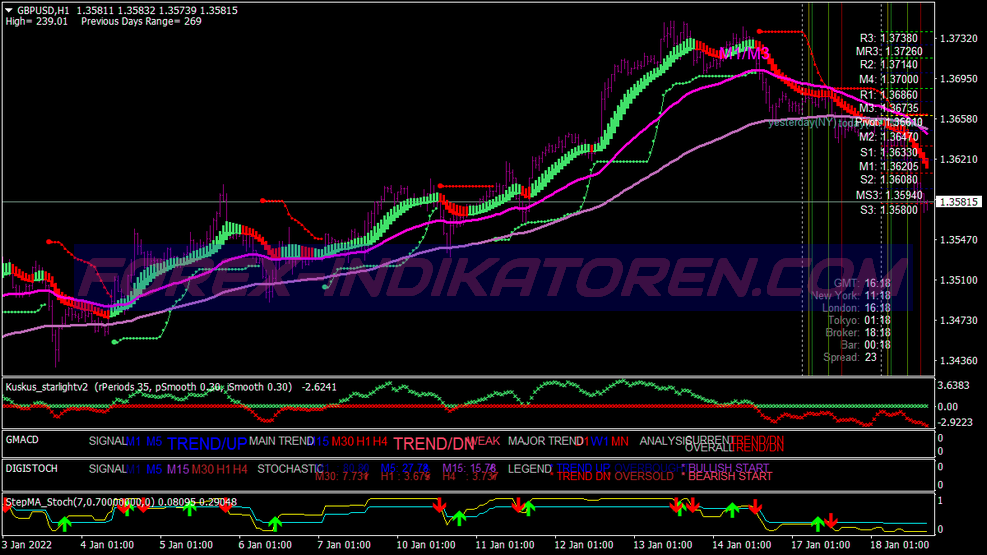Click the red down arrow above 10 Jan 01:00
987x555 pixels.
[x=439, y=504]
